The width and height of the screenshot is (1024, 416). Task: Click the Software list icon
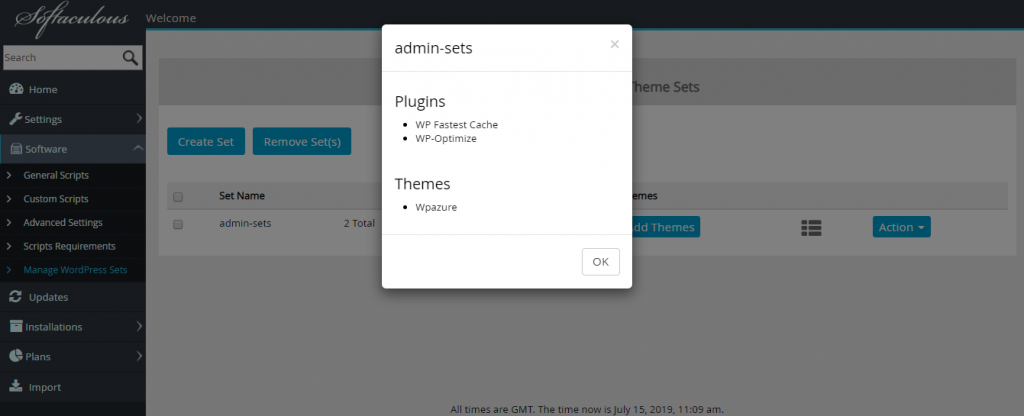tap(16, 149)
